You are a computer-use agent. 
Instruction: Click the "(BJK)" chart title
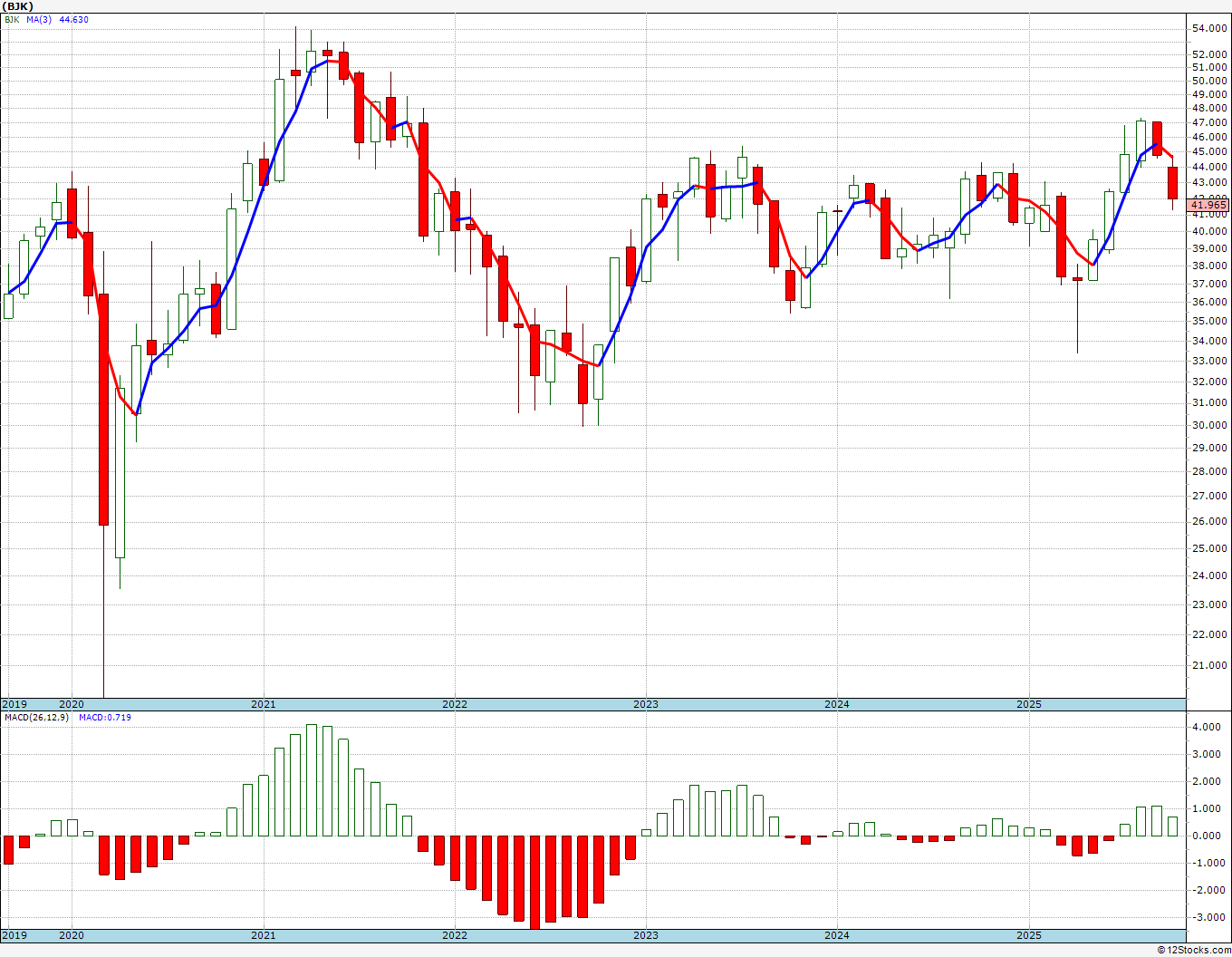point(16,6)
